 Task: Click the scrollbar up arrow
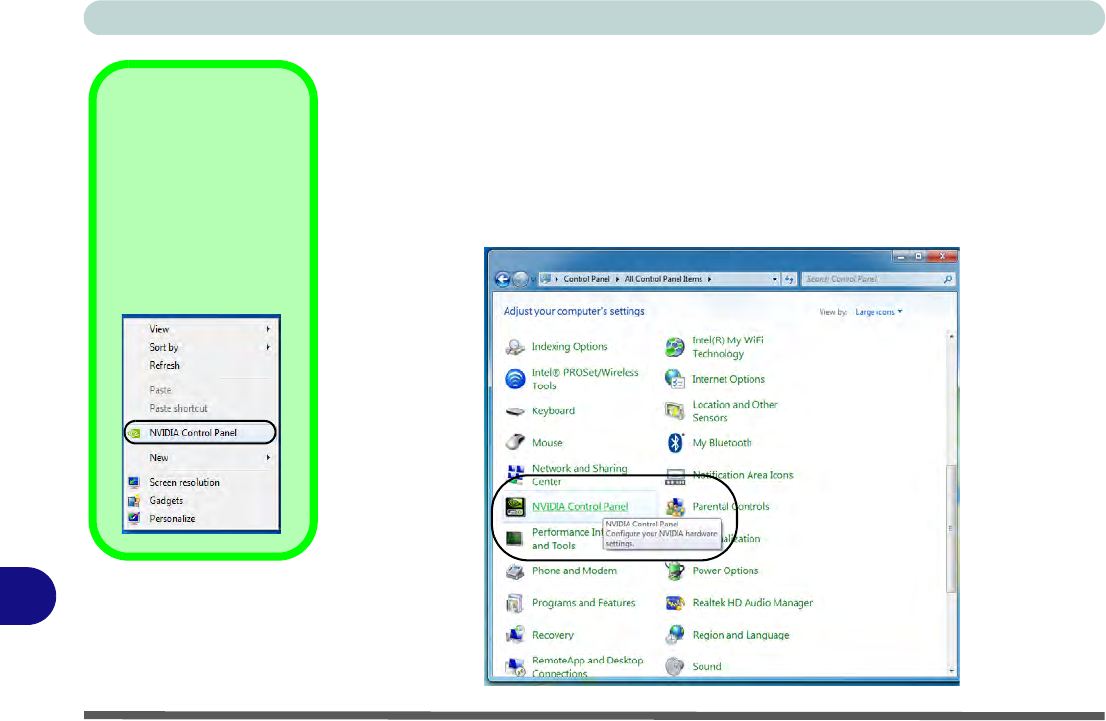(x=951, y=337)
